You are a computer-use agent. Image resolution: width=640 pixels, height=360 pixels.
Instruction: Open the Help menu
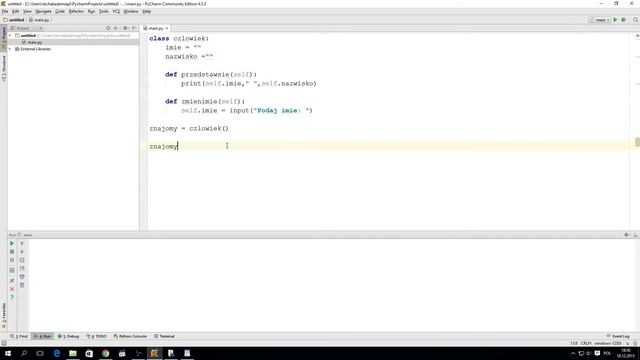coord(147,11)
